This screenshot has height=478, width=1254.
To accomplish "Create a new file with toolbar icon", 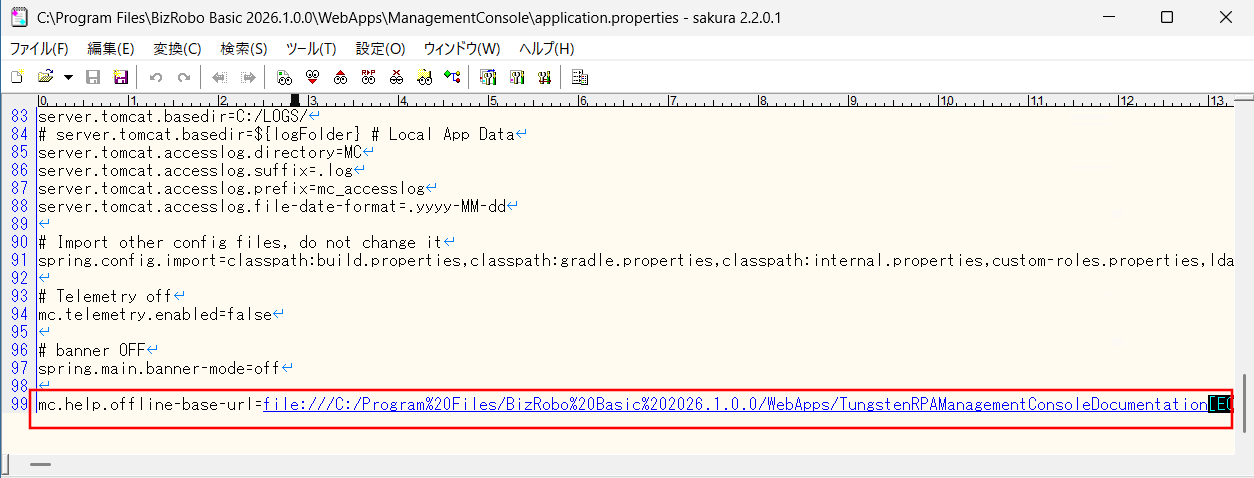I will click(16, 77).
